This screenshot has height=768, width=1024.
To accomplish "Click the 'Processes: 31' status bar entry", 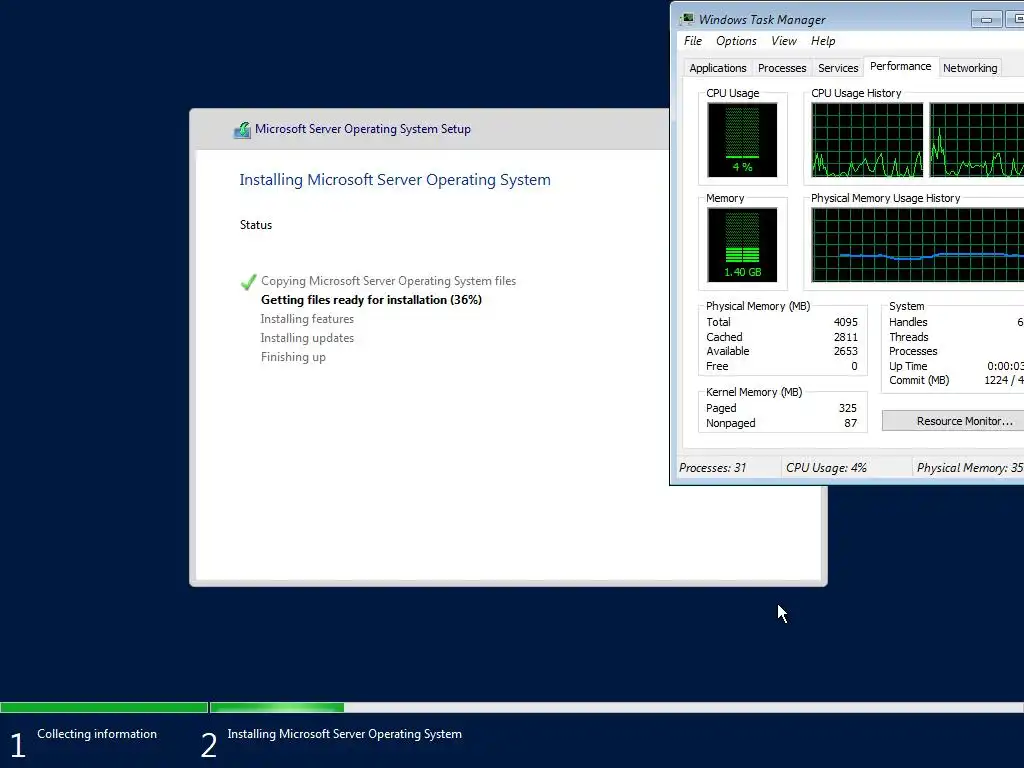I will click(712, 468).
